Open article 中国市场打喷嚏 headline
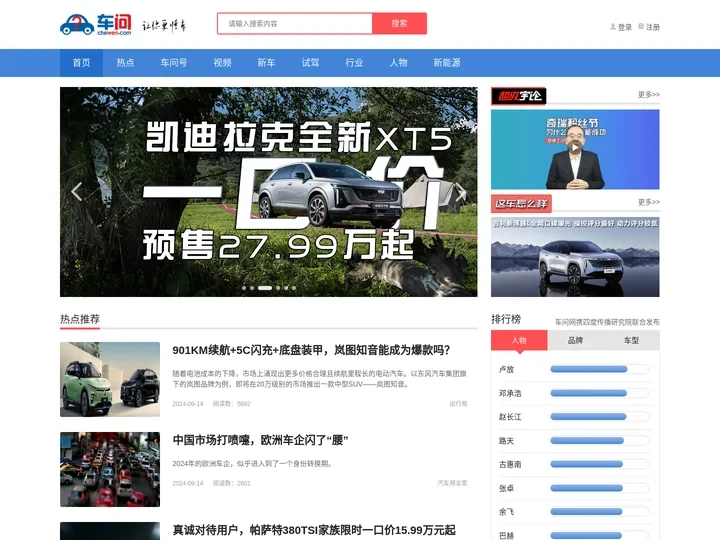Screen dimensions: 720x540 [260, 440]
